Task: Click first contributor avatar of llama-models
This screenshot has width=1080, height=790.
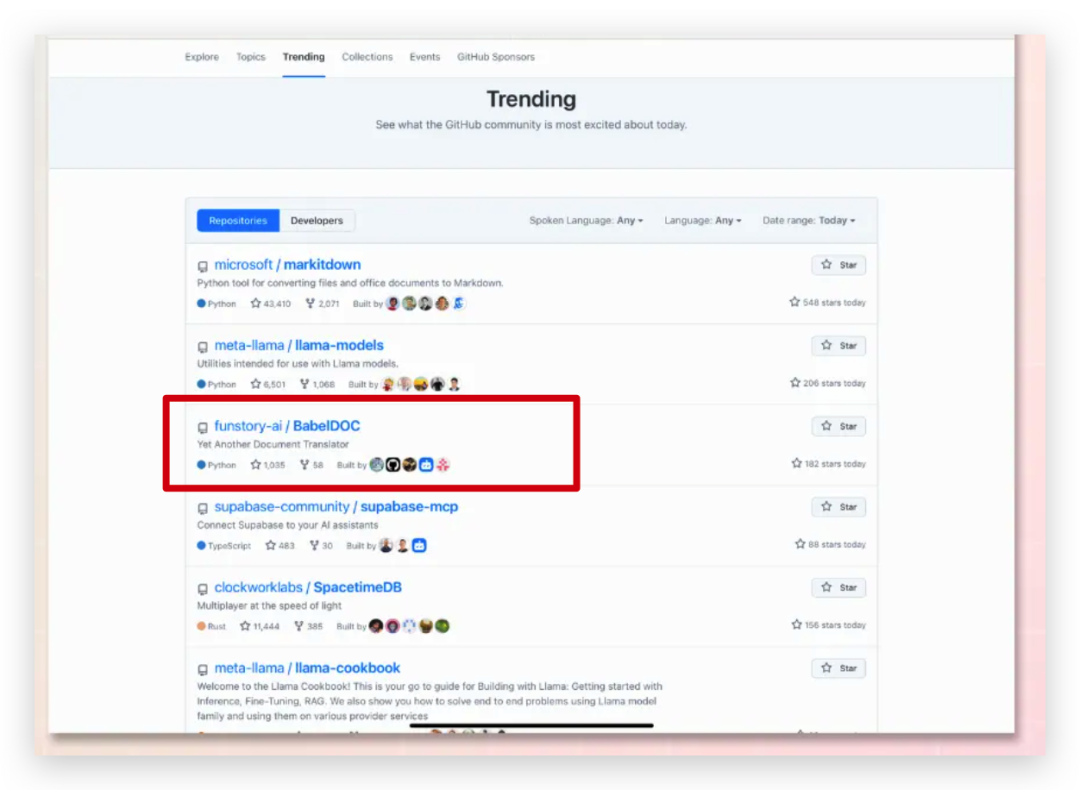Action: point(388,384)
